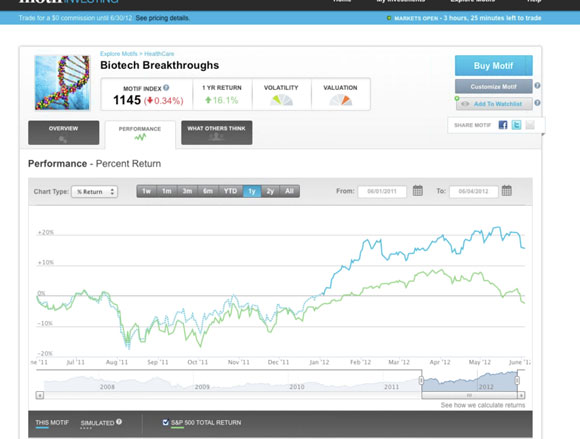Viewport: 580px width, 439px height.
Task: Click the Buy Motif button
Action: tap(493, 65)
